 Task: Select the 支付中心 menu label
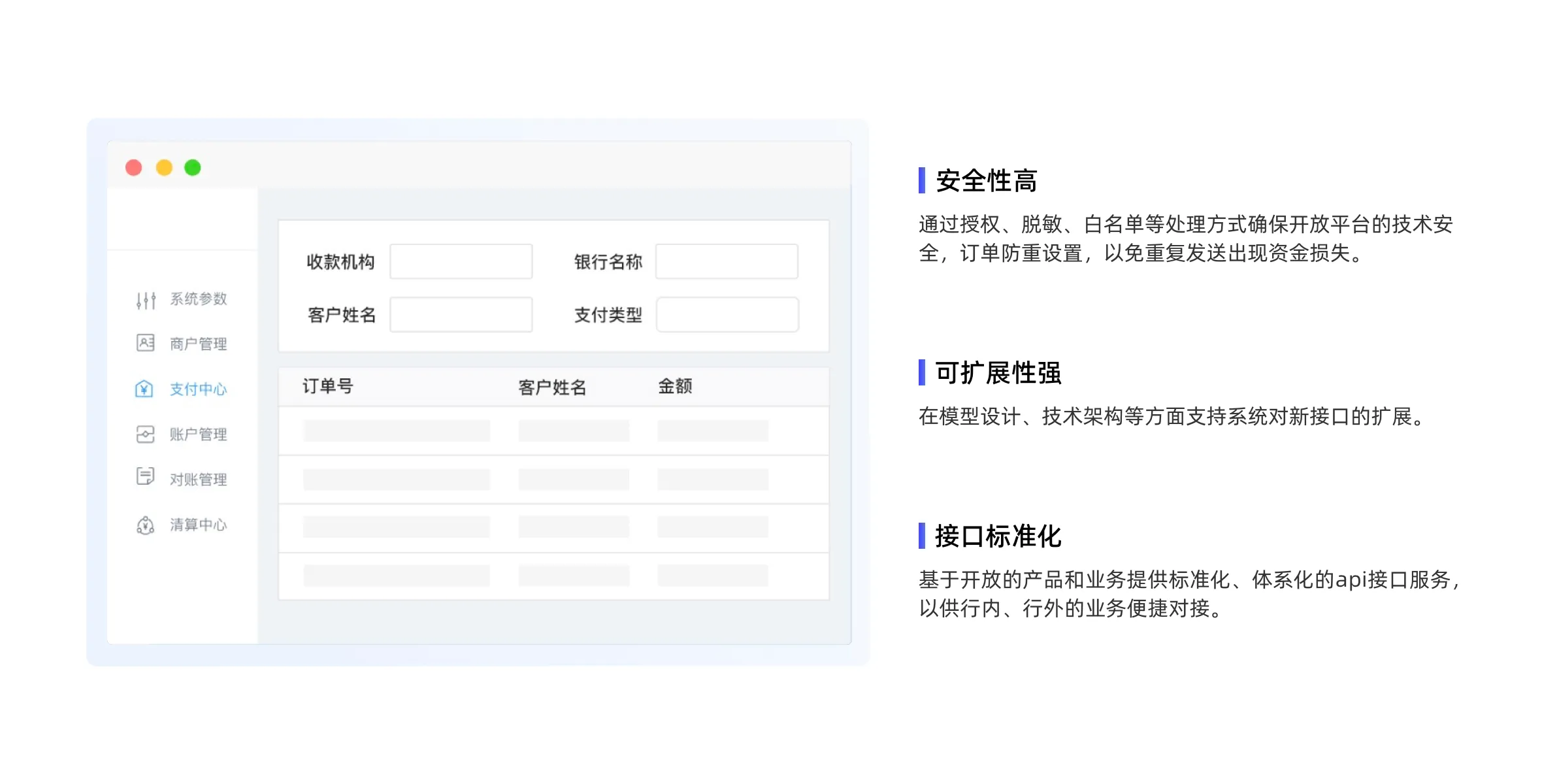(x=199, y=389)
